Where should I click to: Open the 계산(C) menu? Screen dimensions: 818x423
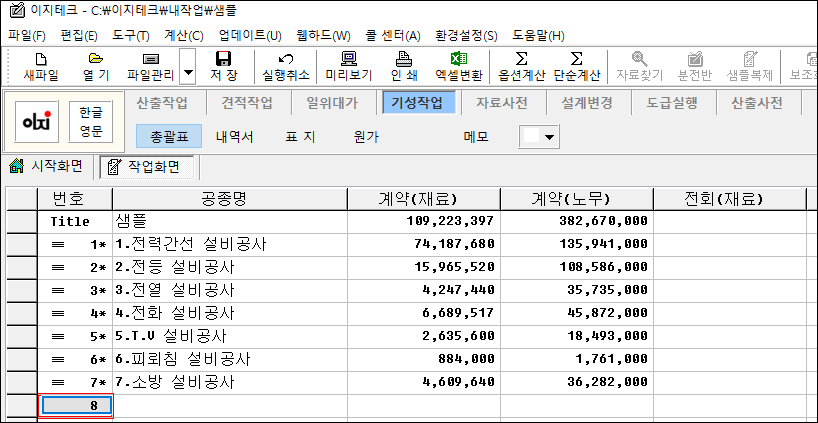pyautogui.click(x=183, y=36)
